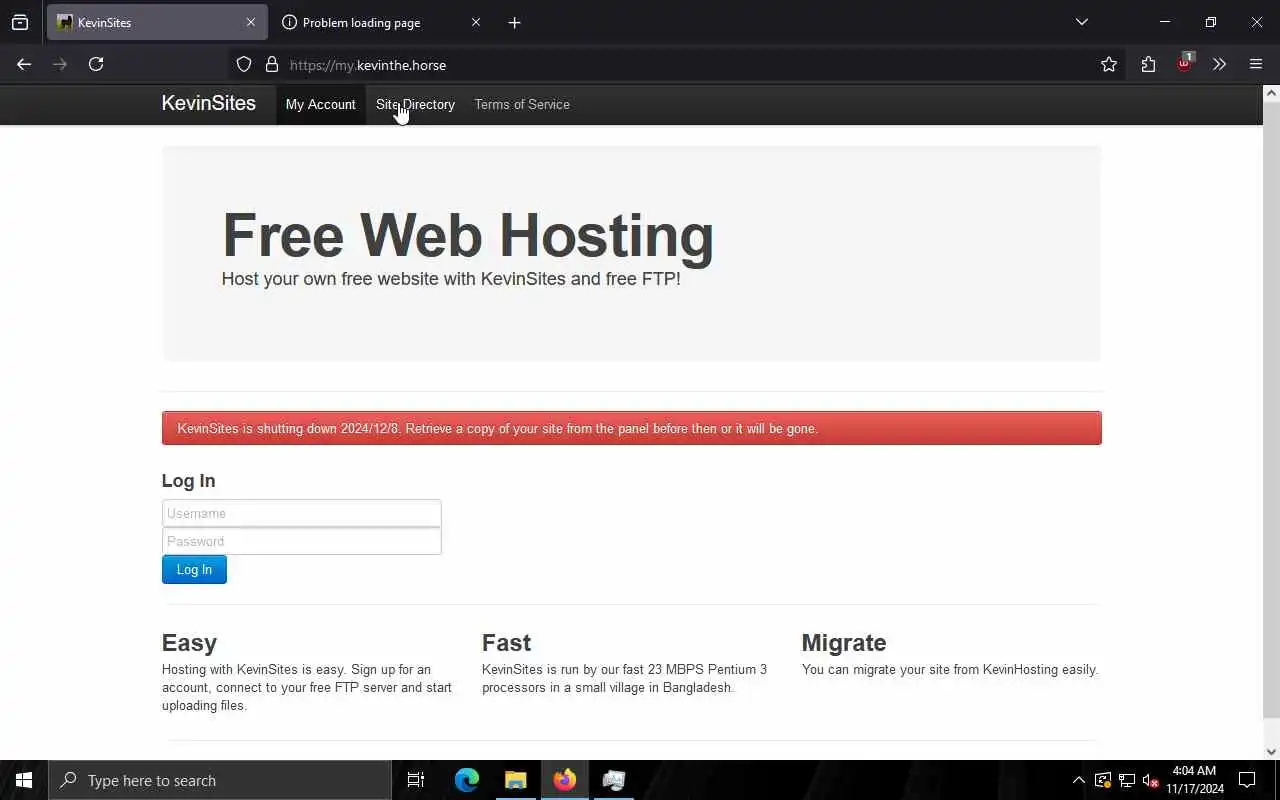Go back to previous page
This screenshot has height=800, width=1280.
point(24,64)
